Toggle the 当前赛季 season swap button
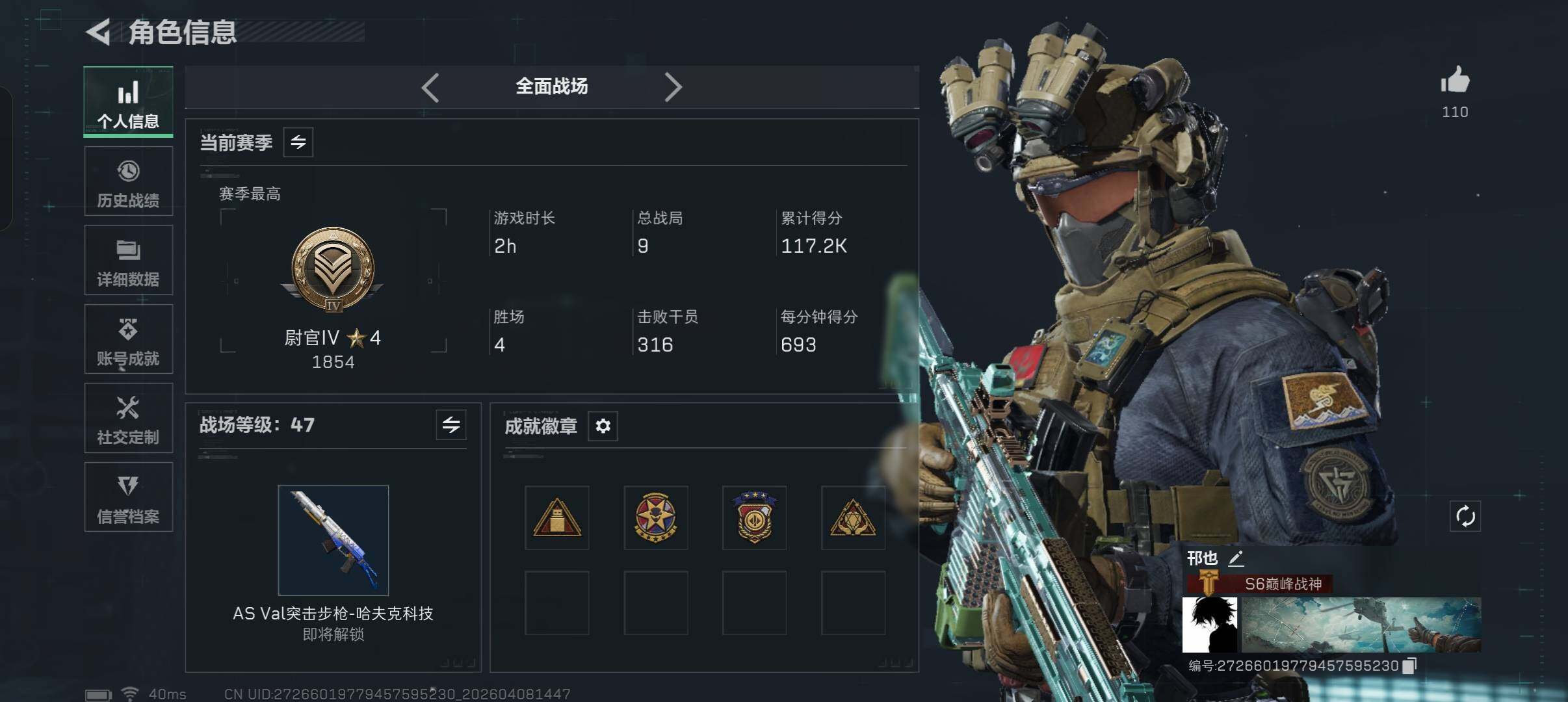The width and height of the screenshot is (1568, 702). click(298, 142)
